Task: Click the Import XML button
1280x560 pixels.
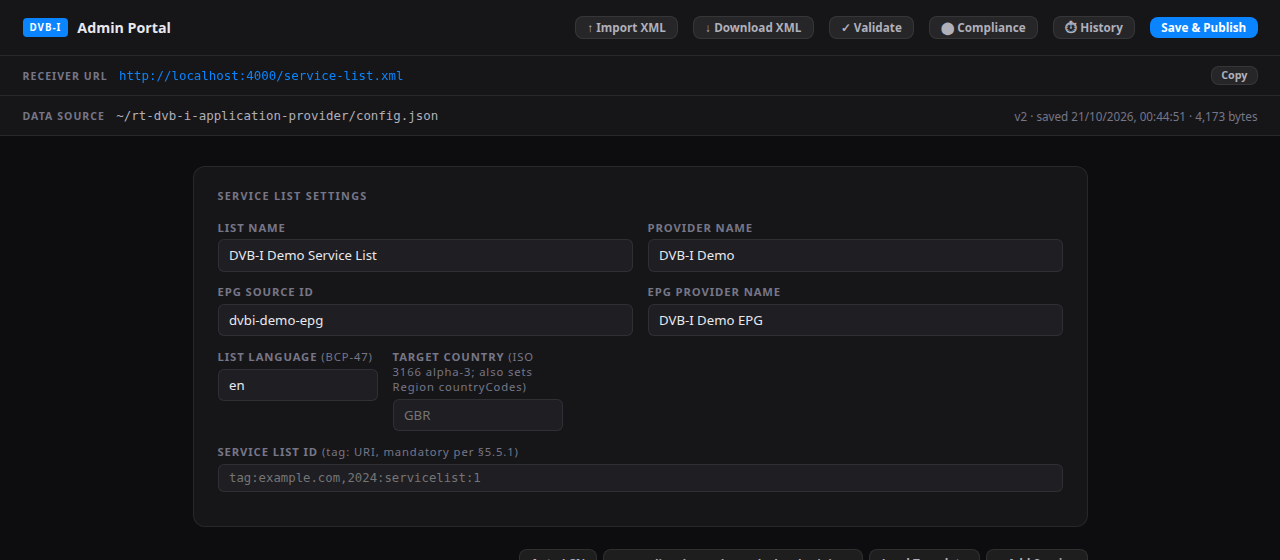Action: click(626, 28)
